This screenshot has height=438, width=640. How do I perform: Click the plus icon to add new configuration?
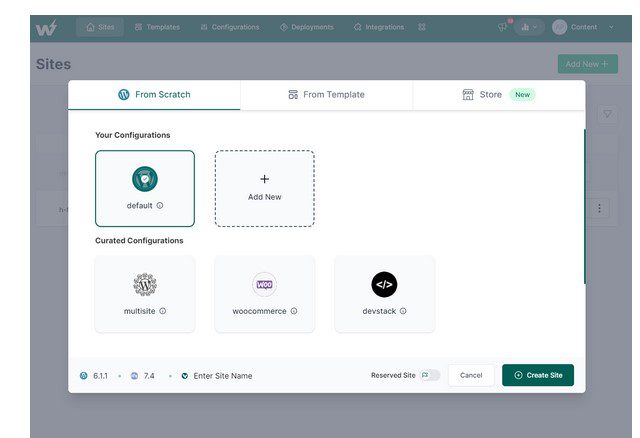coord(264,179)
